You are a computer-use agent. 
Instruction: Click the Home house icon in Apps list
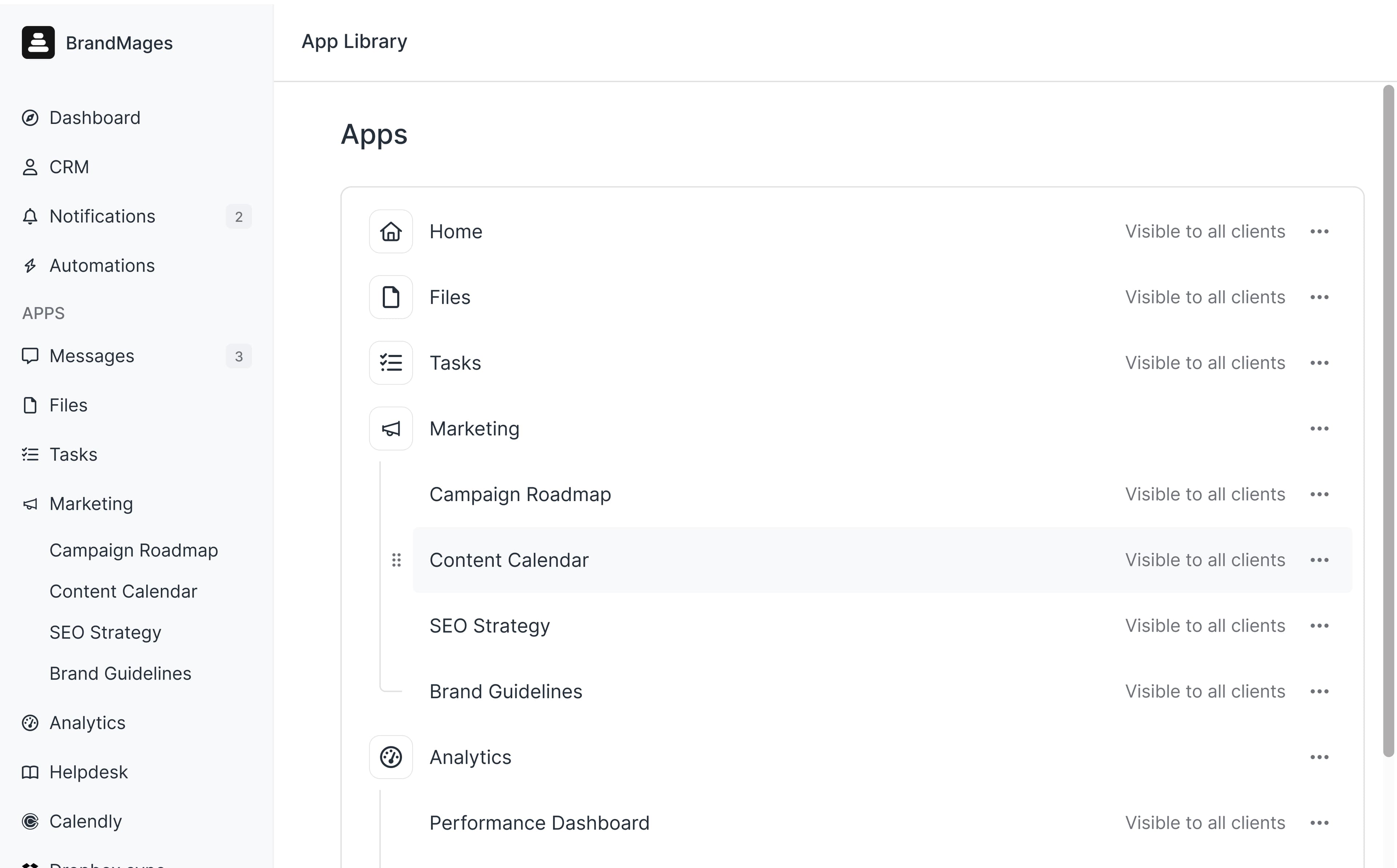[x=390, y=231]
